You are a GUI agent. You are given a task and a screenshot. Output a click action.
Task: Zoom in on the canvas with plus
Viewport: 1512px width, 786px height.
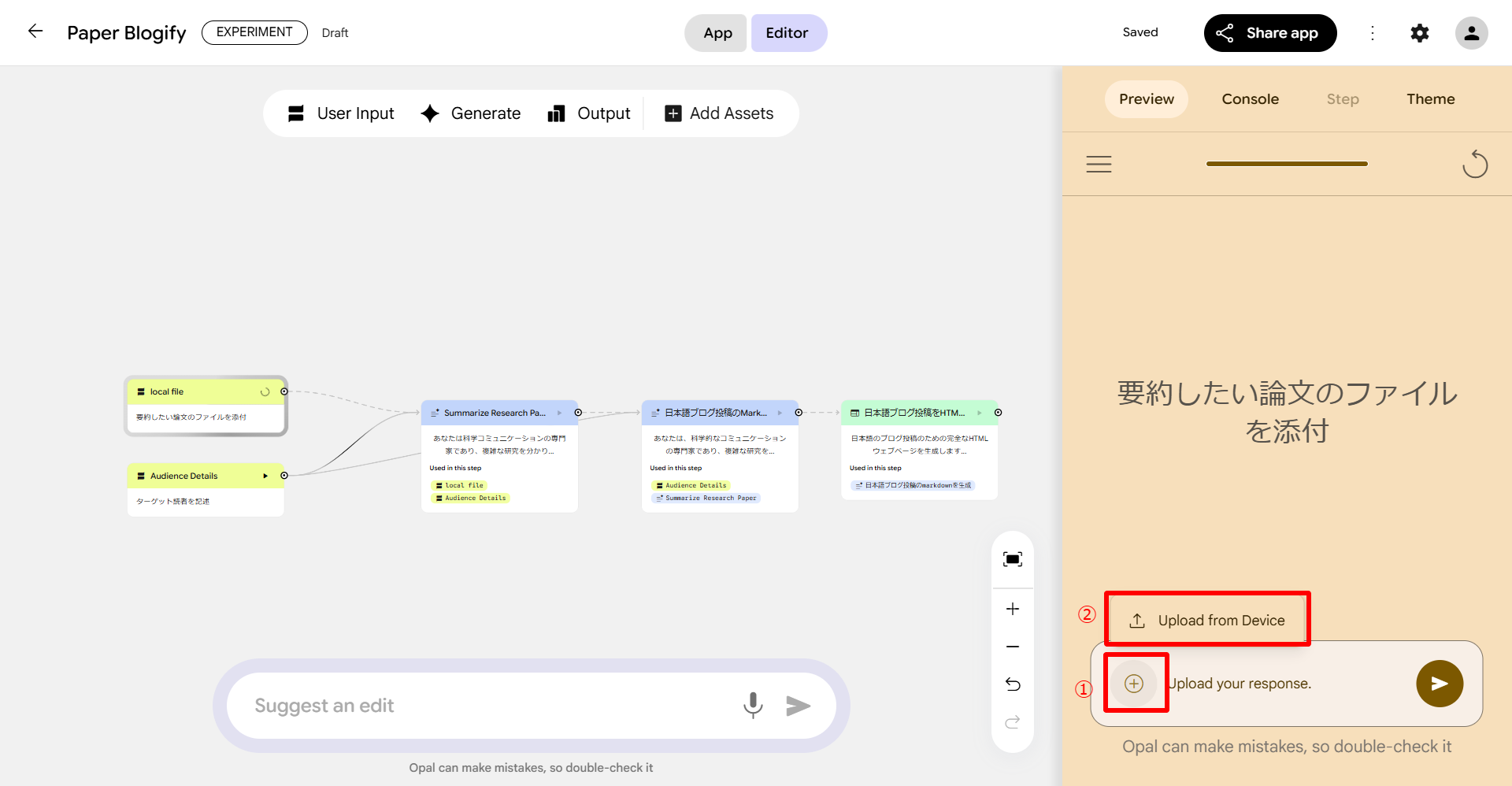pyautogui.click(x=1013, y=609)
